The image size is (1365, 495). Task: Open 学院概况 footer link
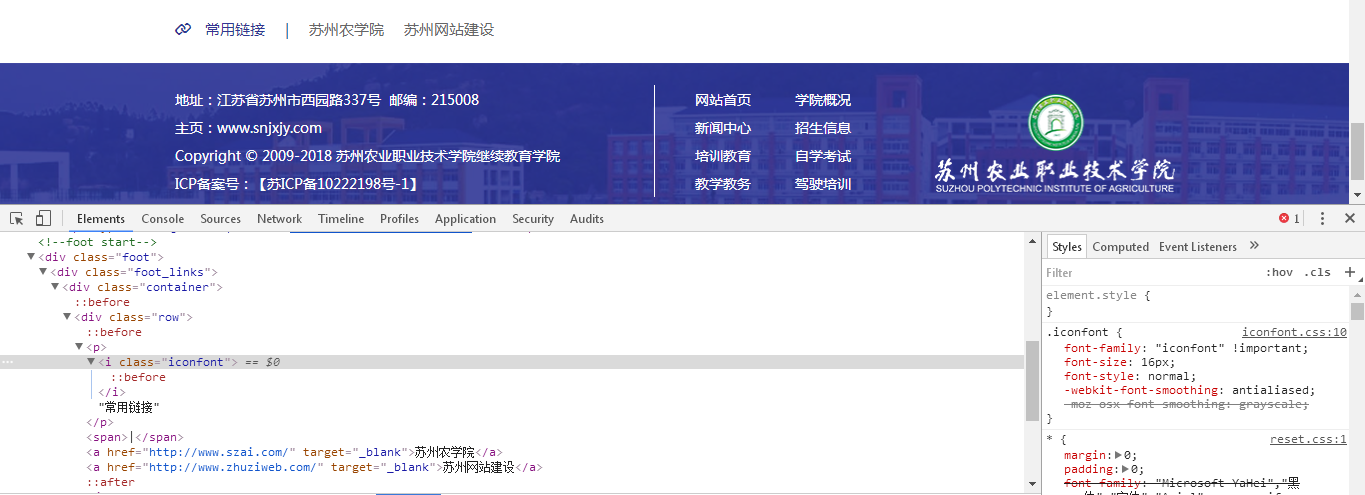point(823,100)
